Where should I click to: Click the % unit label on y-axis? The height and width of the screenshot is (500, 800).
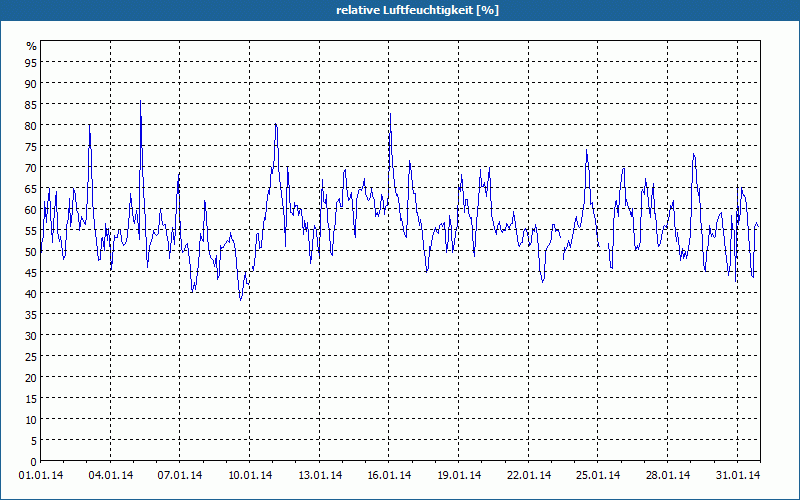click(32, 46)
